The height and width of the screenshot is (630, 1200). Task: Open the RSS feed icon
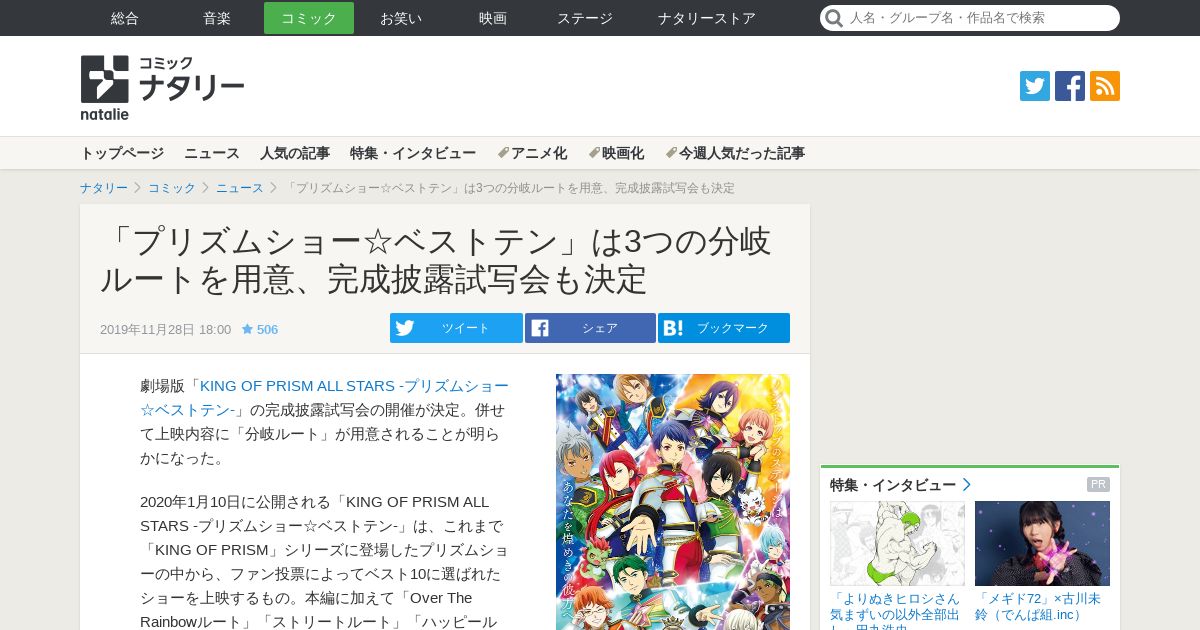pyautogui.click(x=1105, y=86)
